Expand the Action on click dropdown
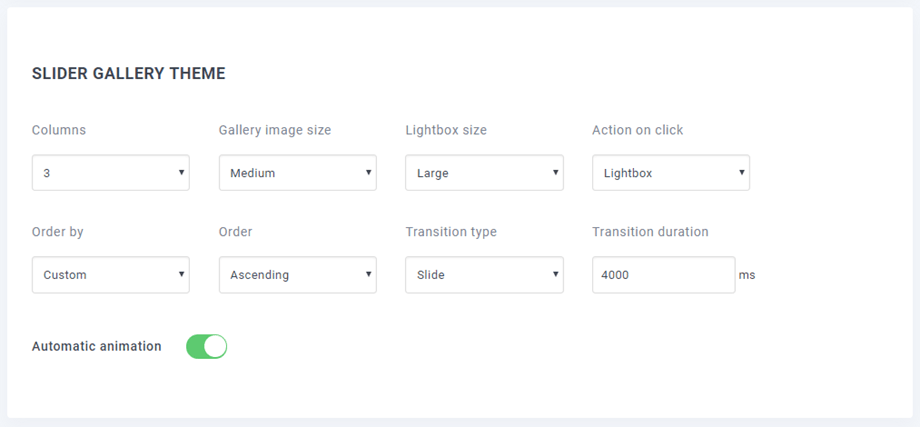920x427 pixels. tap(670, 173)
